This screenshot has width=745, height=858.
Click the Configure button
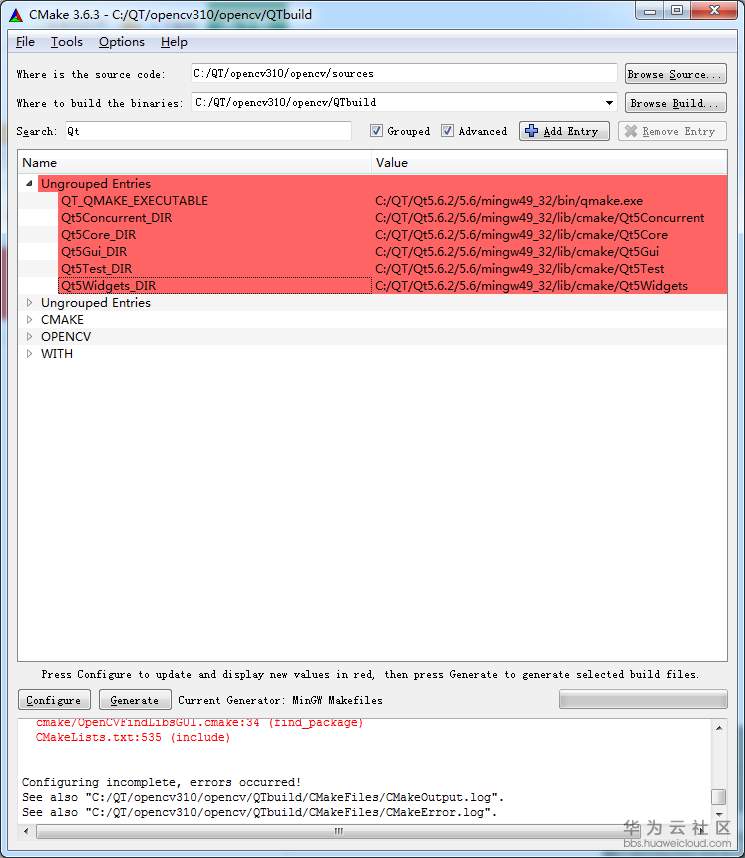coord(53,700)
